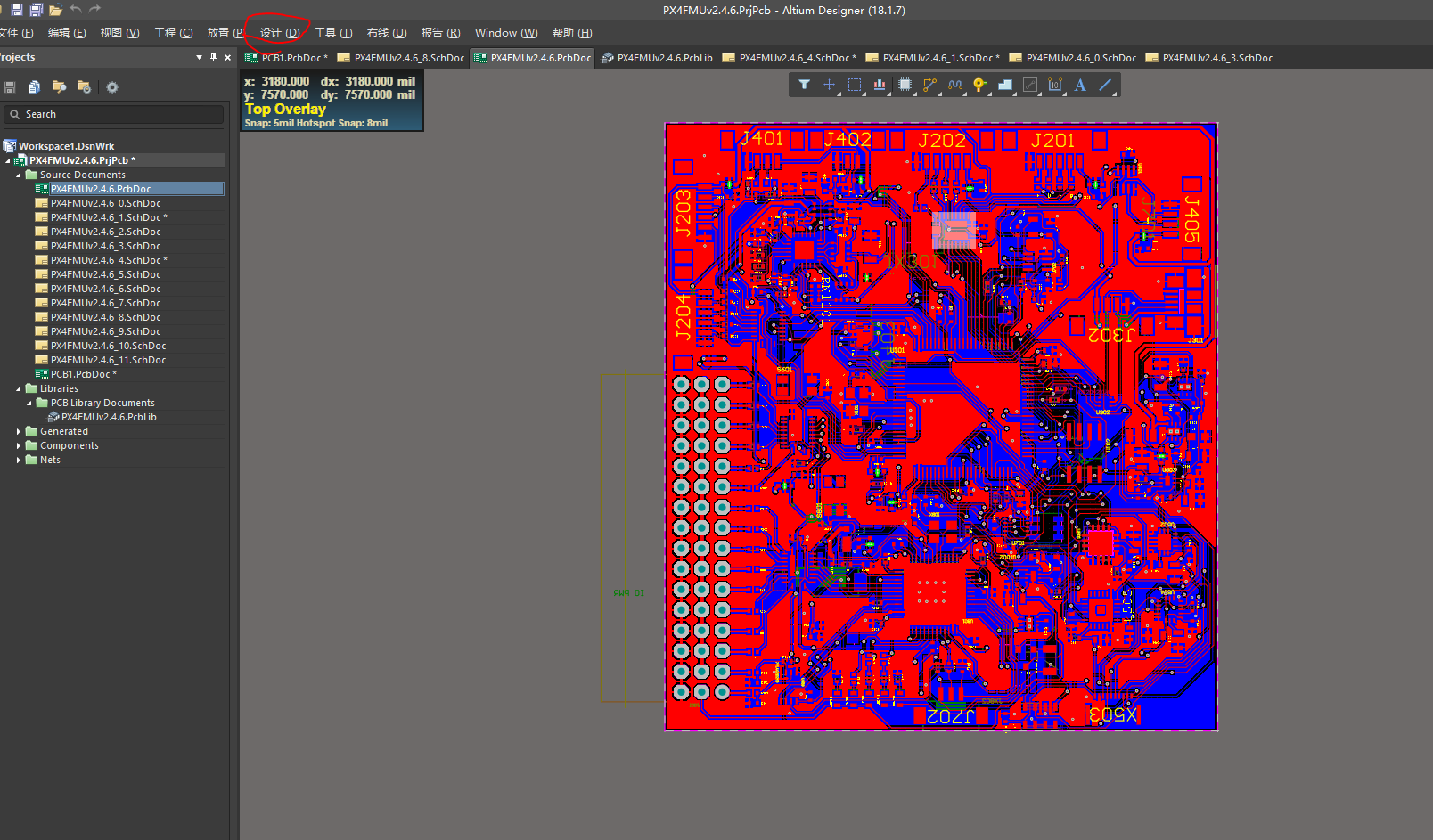Image resolution: width=1433 pixels, height=840 pixels.
Task: Open the align objects tool
Action: click(x=880, y=85)
